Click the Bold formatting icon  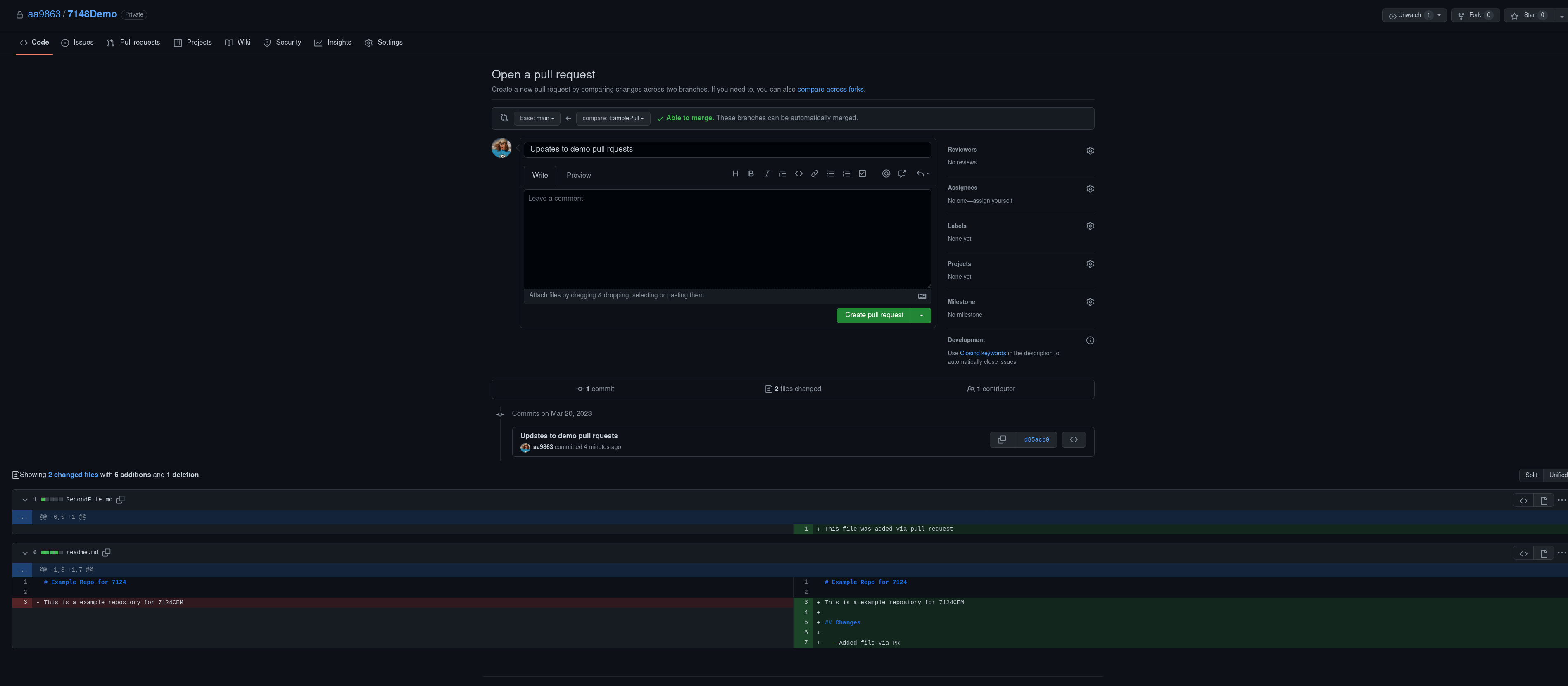(x=751, y=174)
